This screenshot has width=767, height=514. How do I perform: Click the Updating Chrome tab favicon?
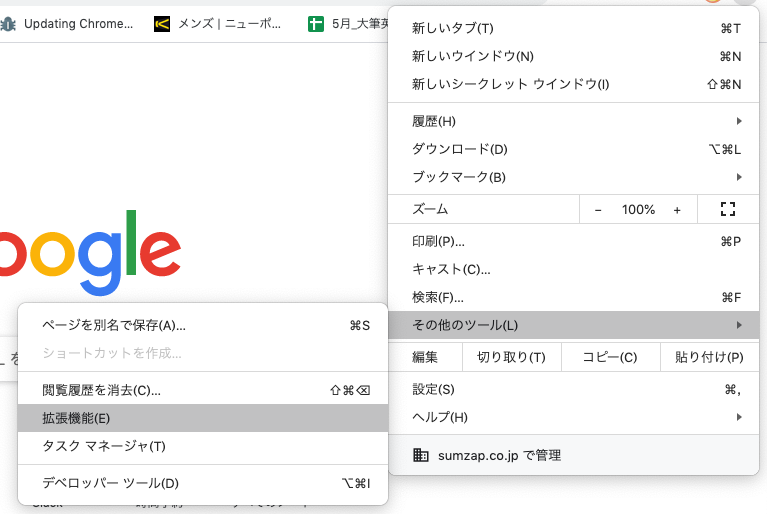(x=8, y=24)
